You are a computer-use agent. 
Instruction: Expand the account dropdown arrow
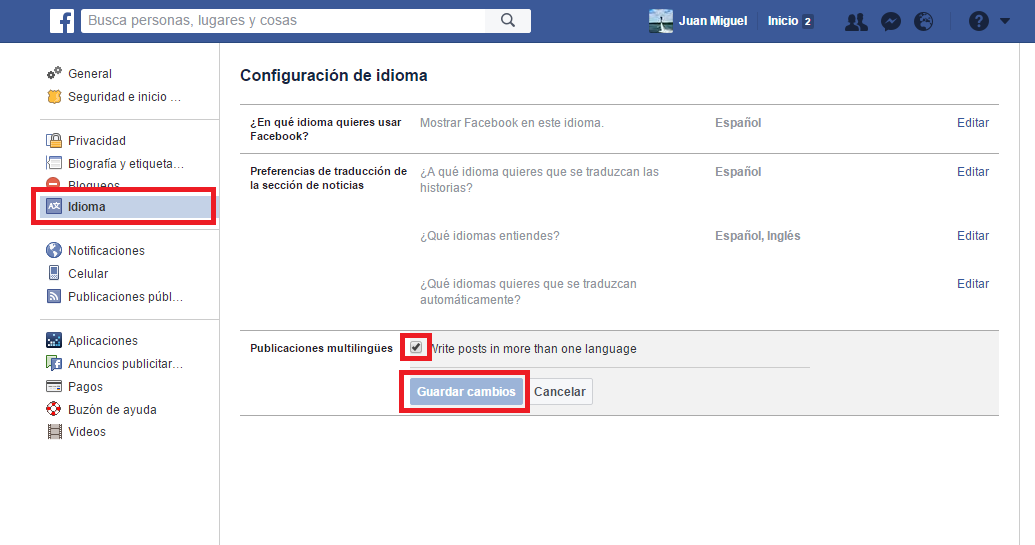[x=1005, y=21]
